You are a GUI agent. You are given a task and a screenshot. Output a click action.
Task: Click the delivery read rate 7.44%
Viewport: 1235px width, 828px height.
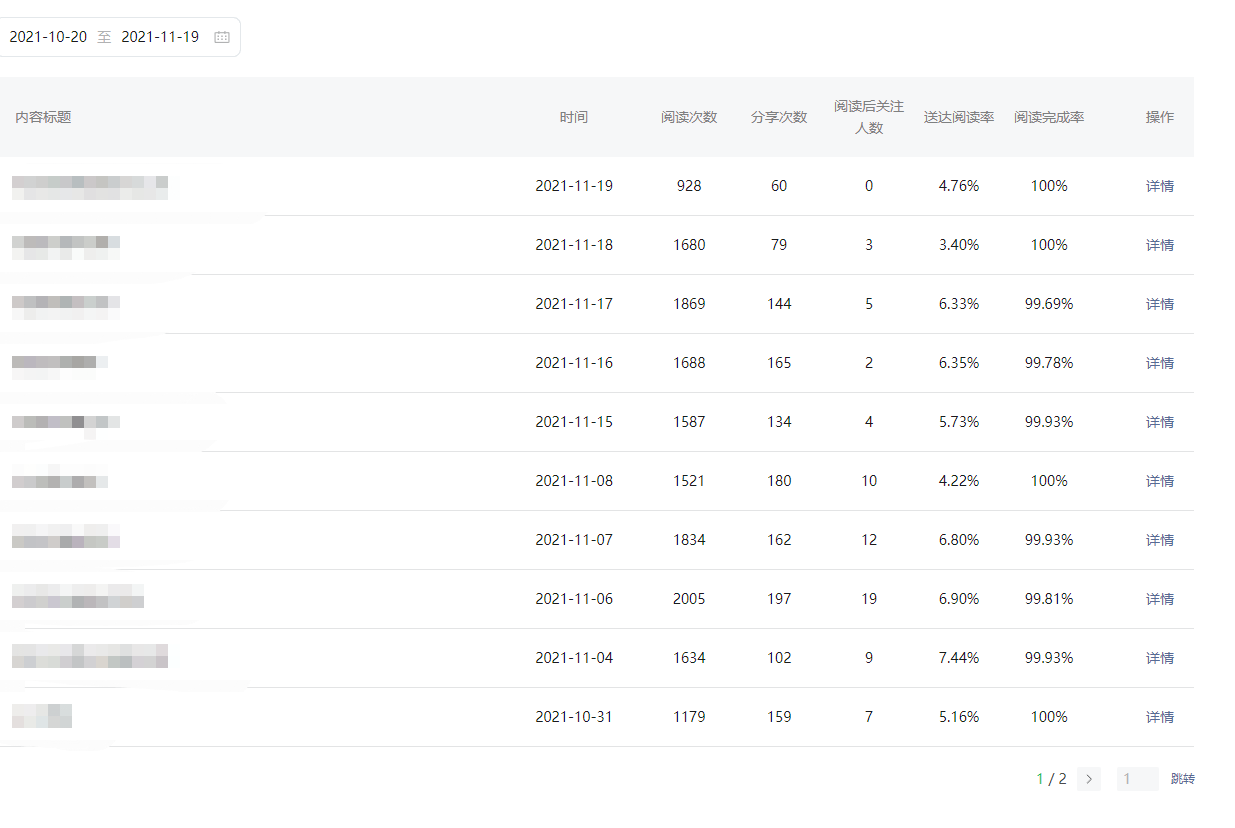click(959, 658)
